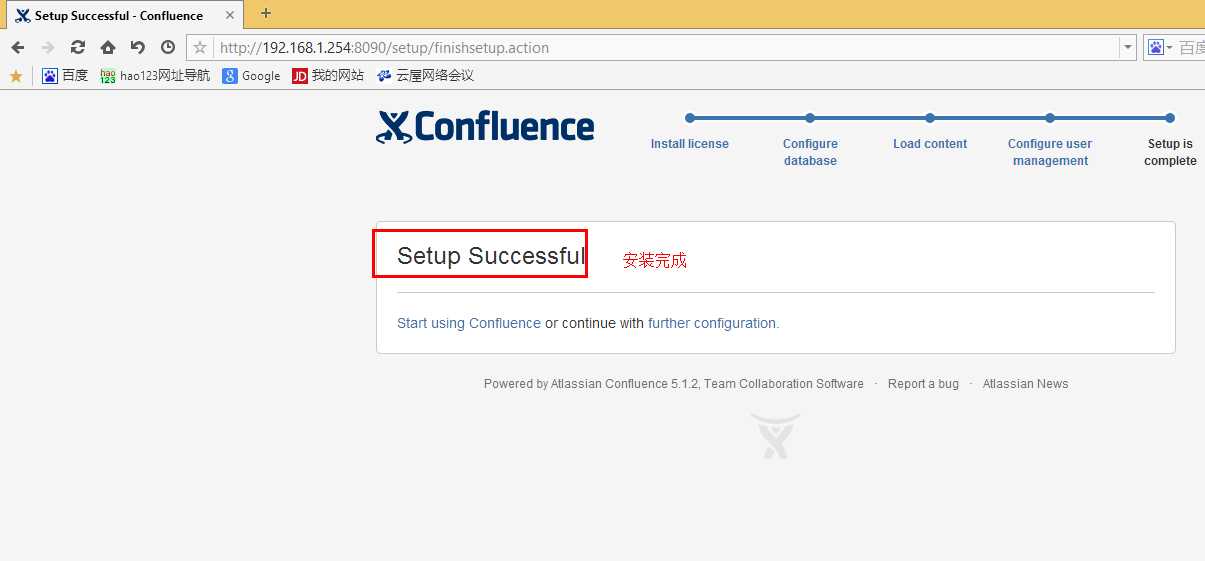
Task: Open the Atlassian News link
Action: click(1025, 384)
